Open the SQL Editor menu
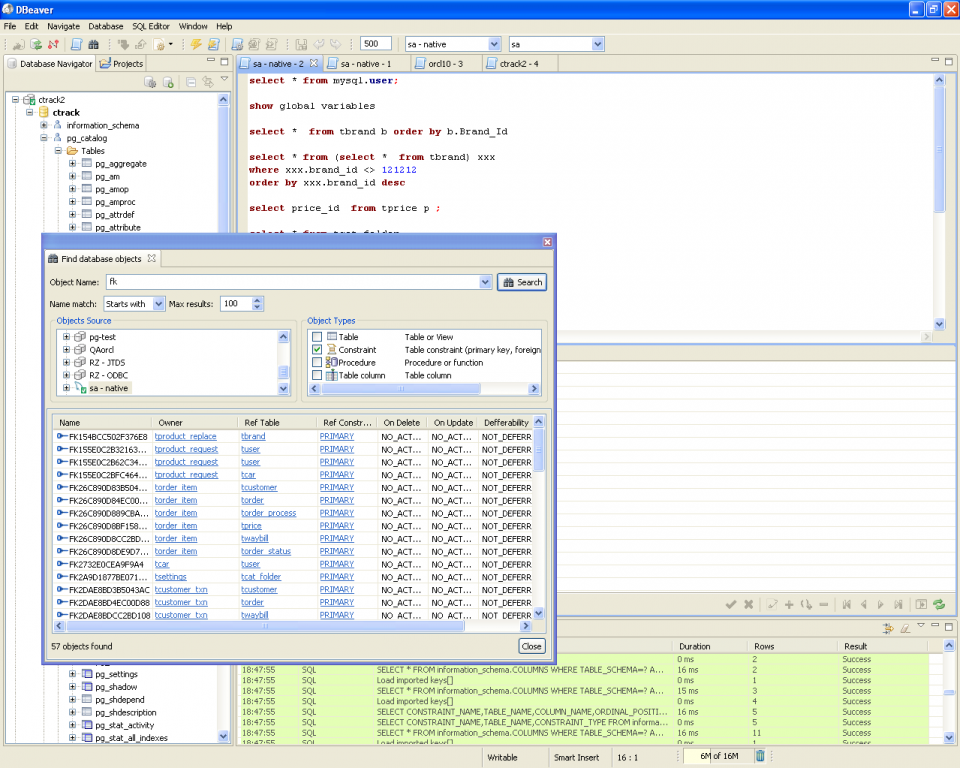Image resolution: width=960 pixels, height=768 pixels. [151, 26]
